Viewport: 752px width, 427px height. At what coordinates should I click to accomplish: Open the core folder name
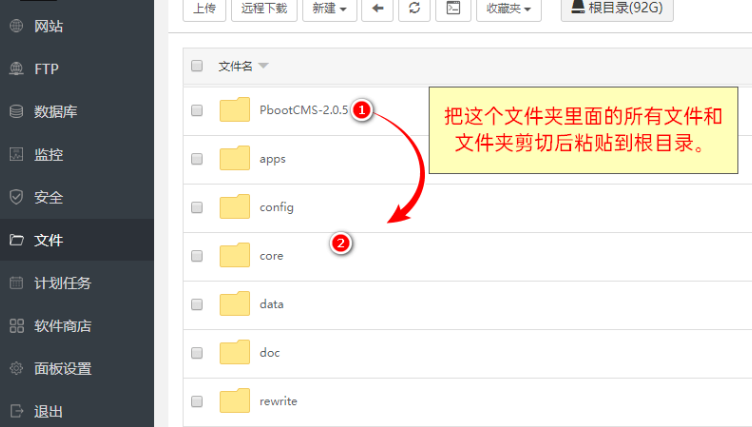271,256
